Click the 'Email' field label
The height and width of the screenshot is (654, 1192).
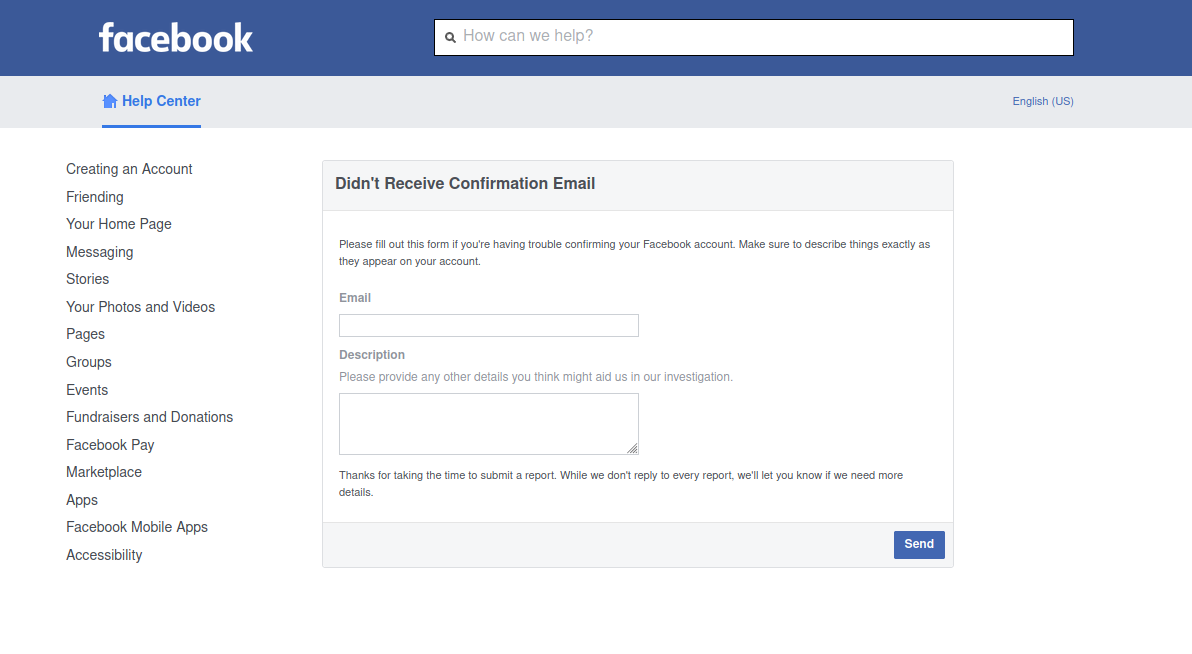coord(355,298)
